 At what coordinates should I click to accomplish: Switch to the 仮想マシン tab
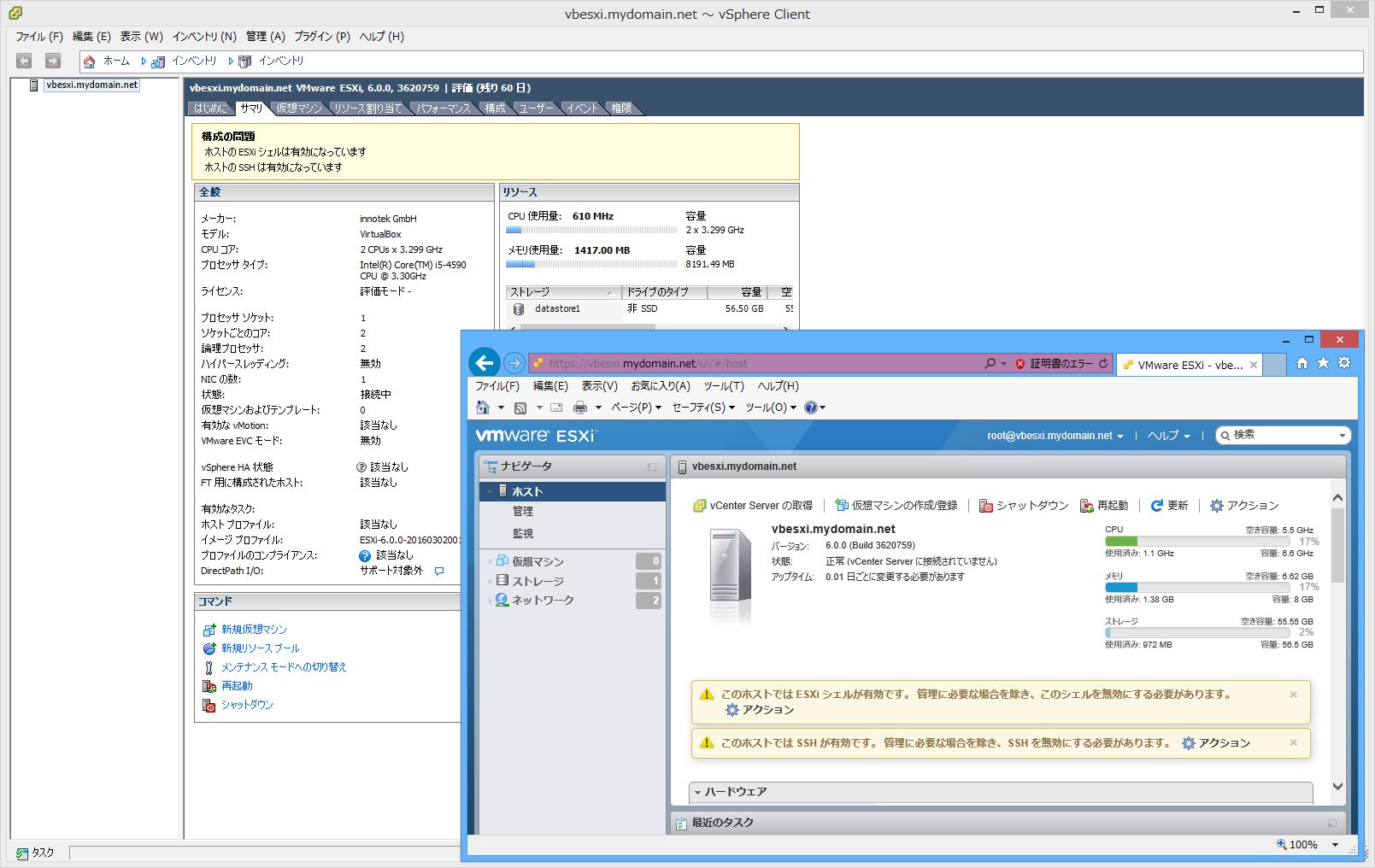tap(299, 108)
